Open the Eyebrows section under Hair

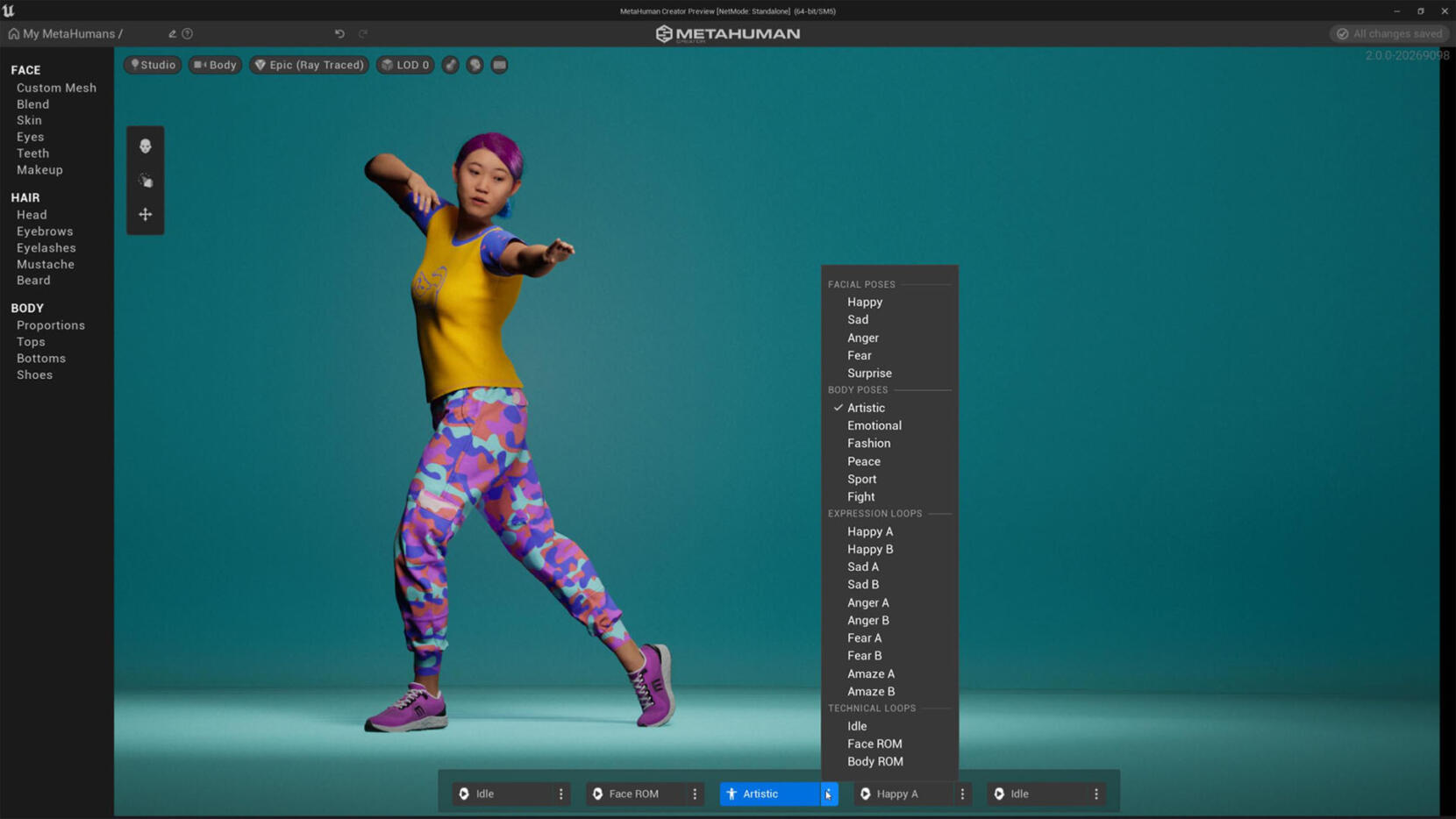click(44, 231)
